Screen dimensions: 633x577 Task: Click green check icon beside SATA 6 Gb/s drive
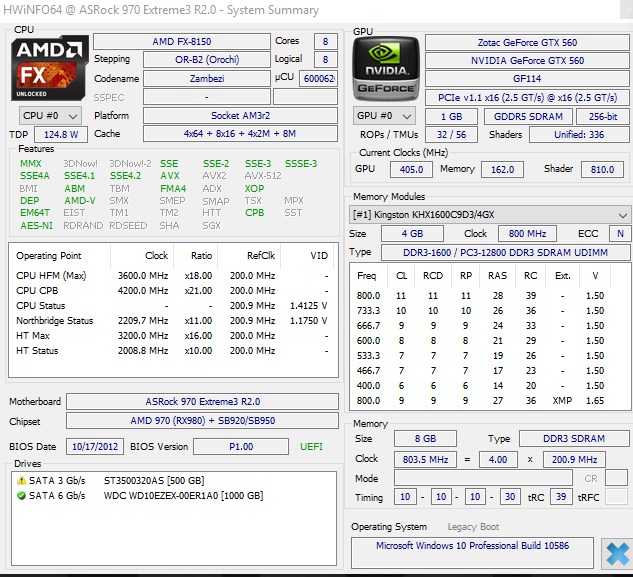[x=21, y=495]
